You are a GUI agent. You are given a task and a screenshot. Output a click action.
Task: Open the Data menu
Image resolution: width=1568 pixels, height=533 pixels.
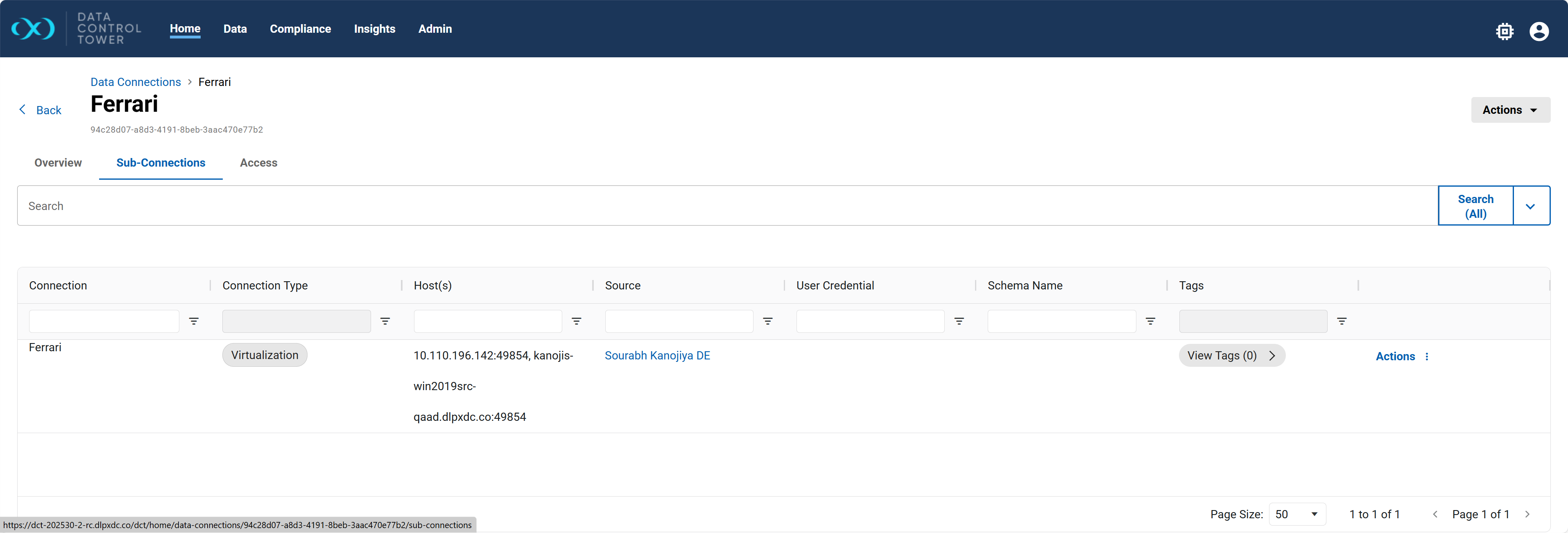tap(235, 29)
